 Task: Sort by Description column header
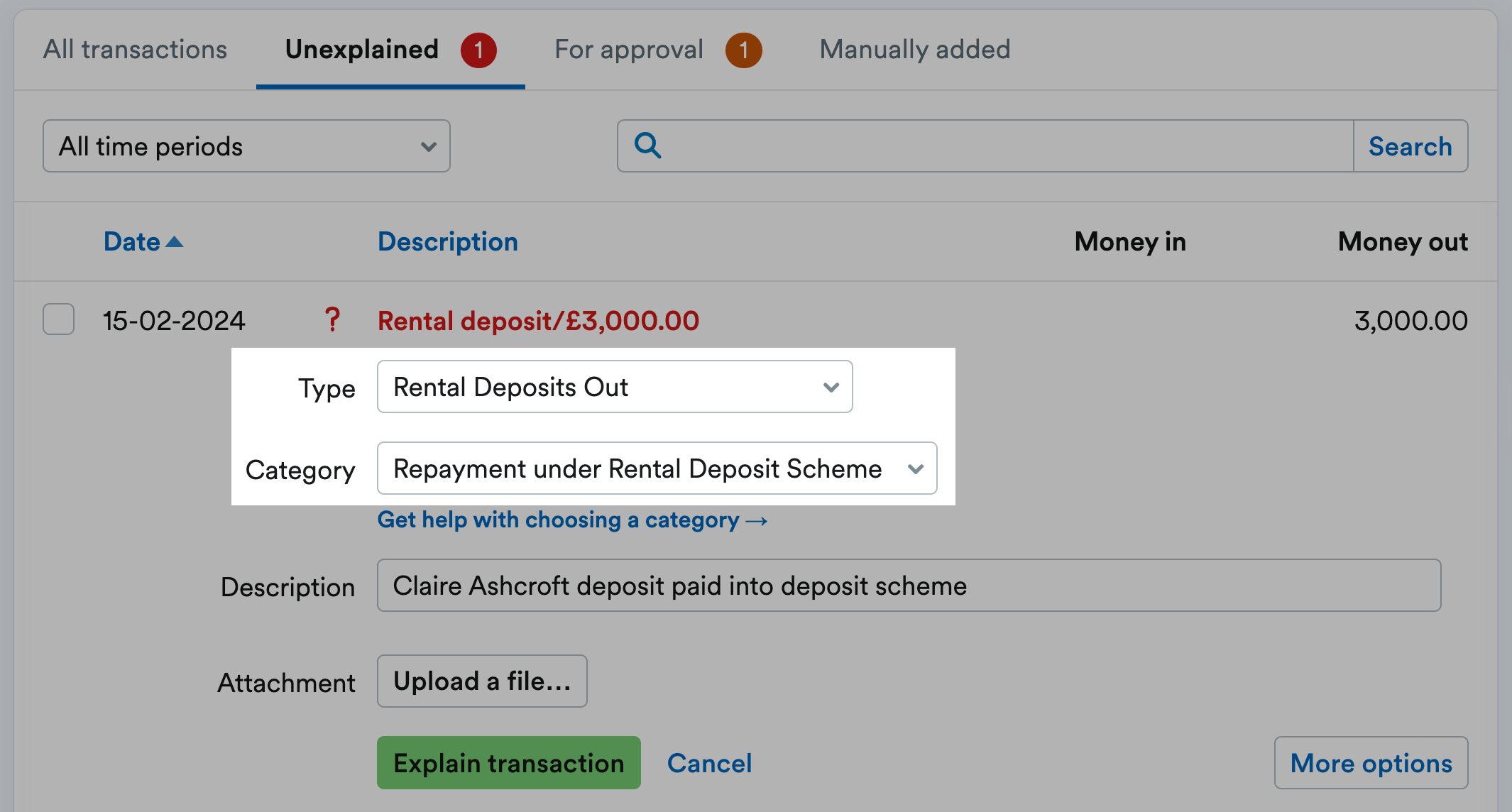point(448,242)
